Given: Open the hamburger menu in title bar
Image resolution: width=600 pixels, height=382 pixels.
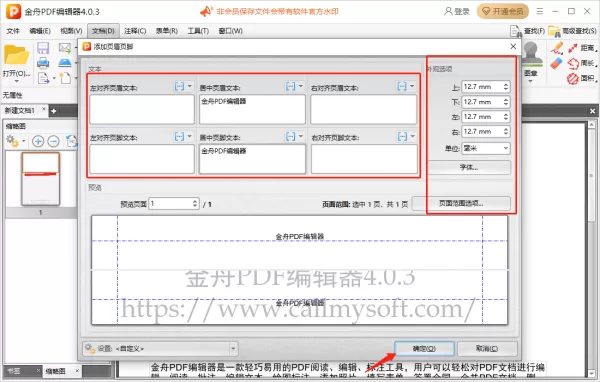Looking at the screenshot, I should click(540, 11).
